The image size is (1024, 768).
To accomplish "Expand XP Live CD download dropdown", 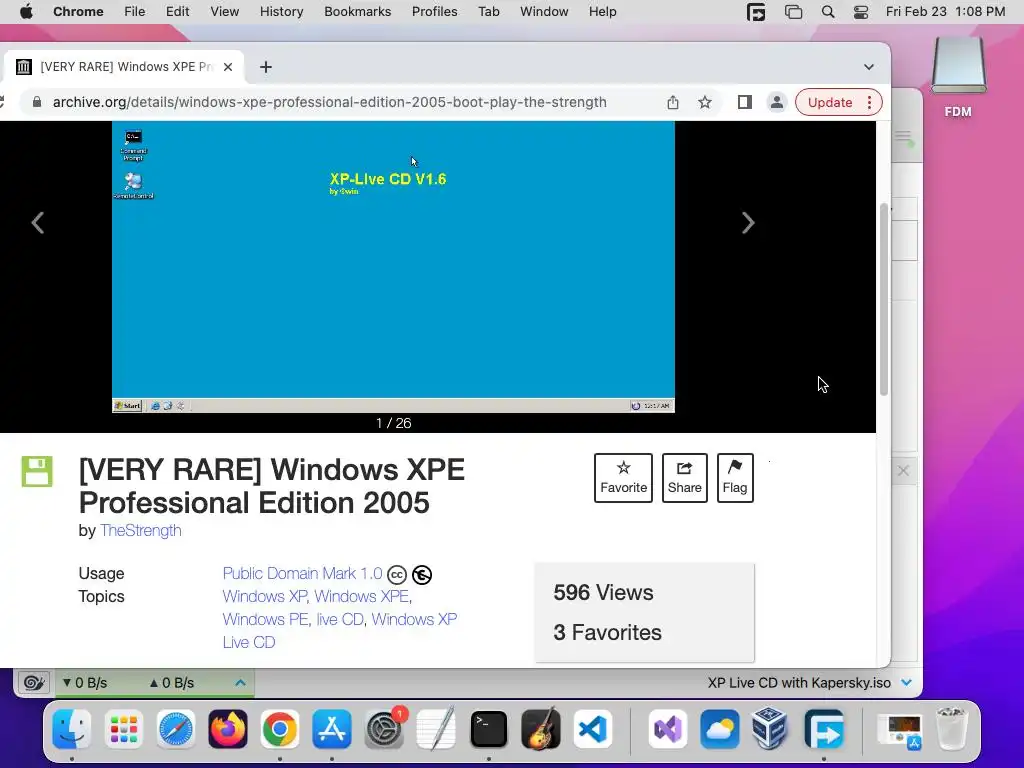I will coord(906,683).
